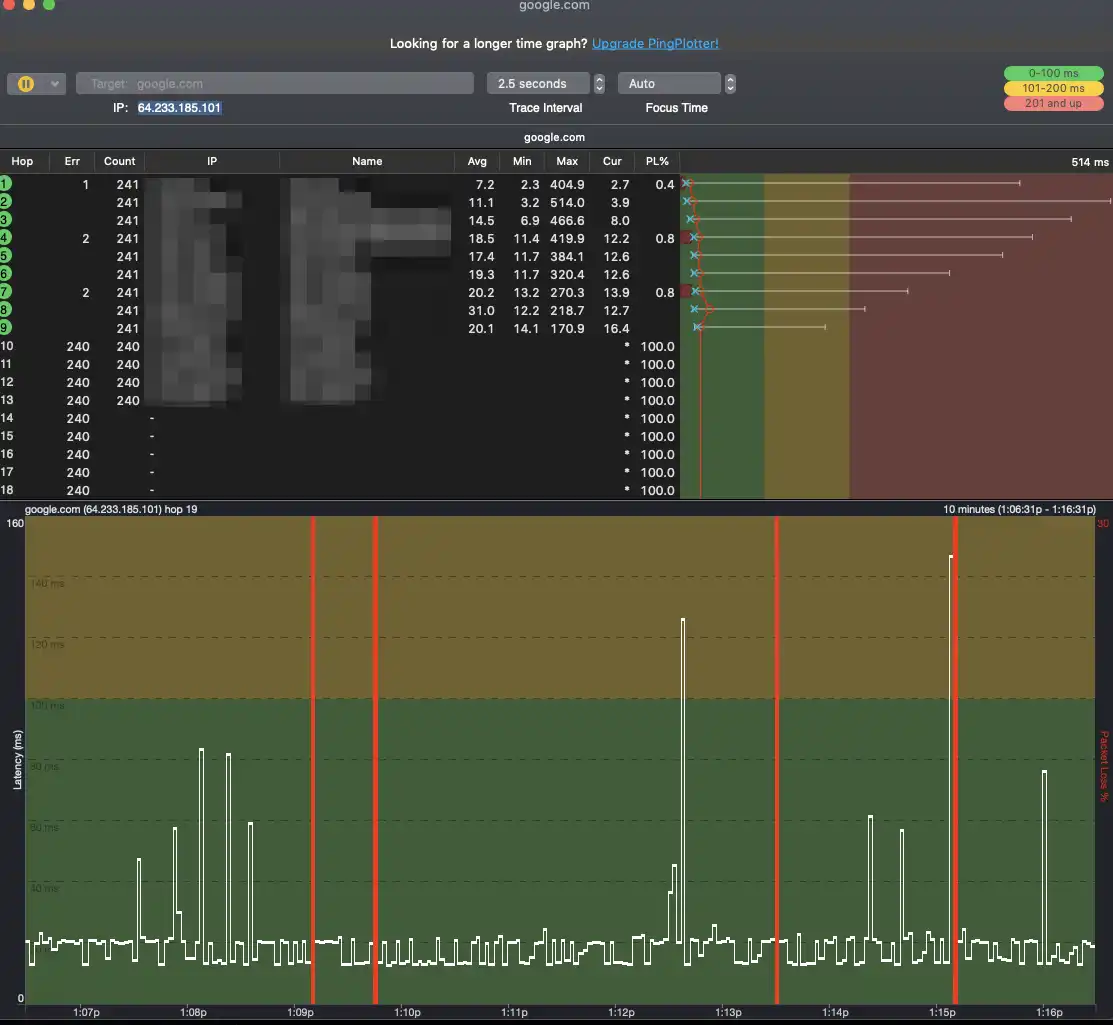Open the dropdown arrow beside pause button
The image size is (1113, 1025).
click(x=55, y=84)
